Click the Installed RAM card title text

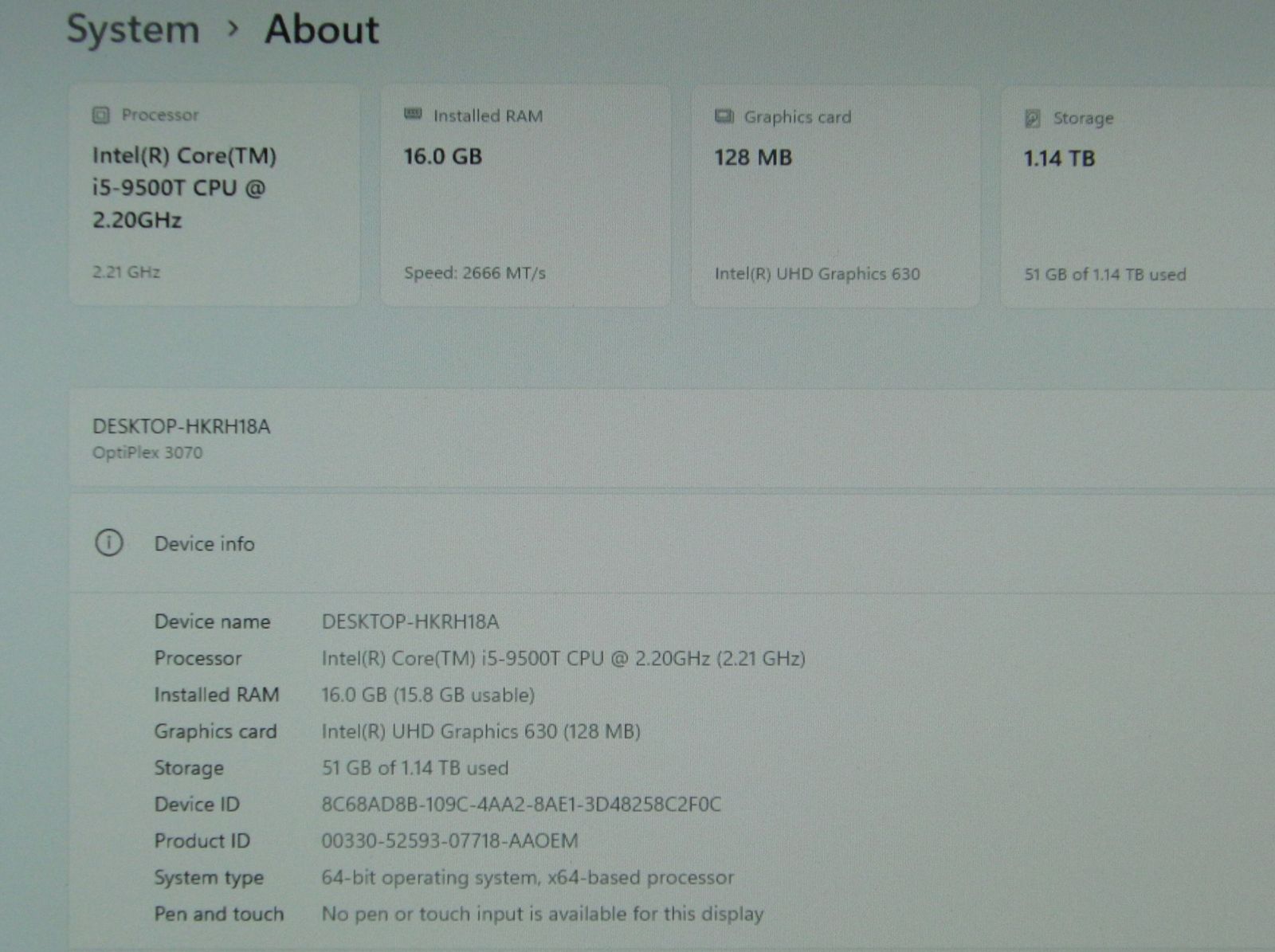point(488,116)
